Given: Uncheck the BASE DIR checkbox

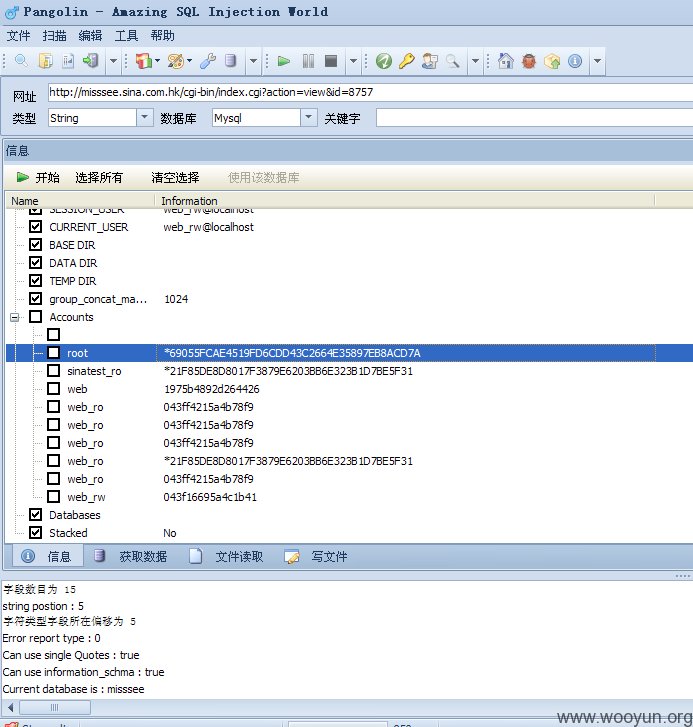Looking at the screenshot, I should point(35,244).
